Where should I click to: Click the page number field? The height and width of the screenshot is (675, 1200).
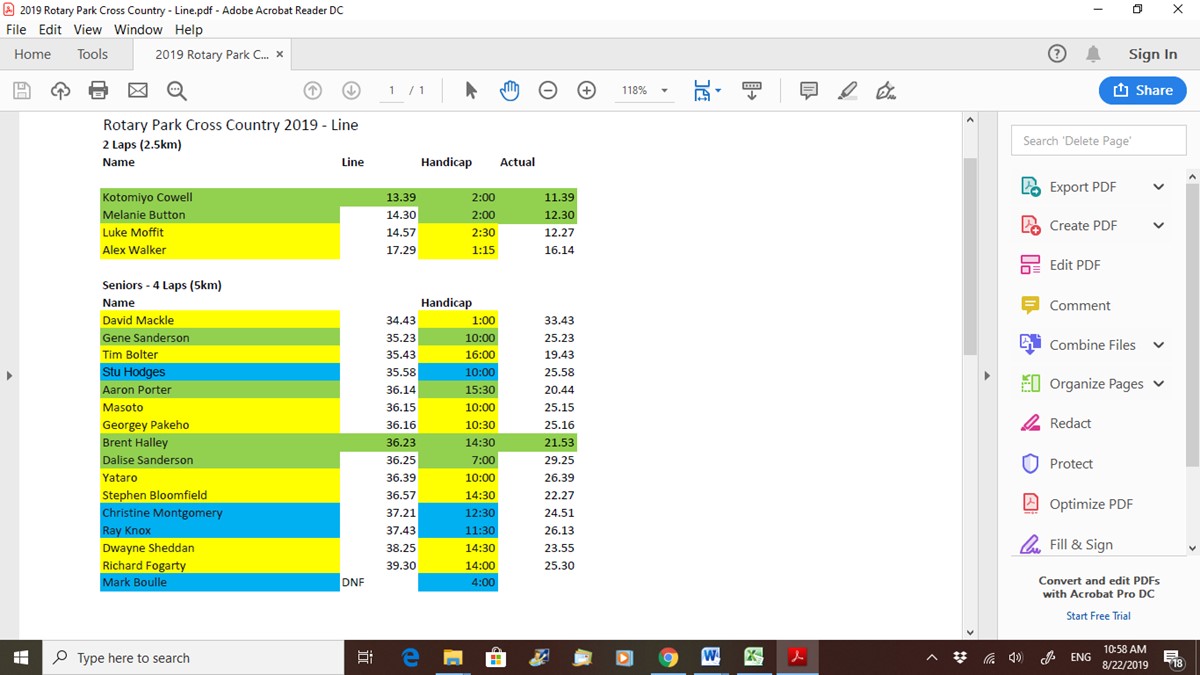[x=392, y=91]
